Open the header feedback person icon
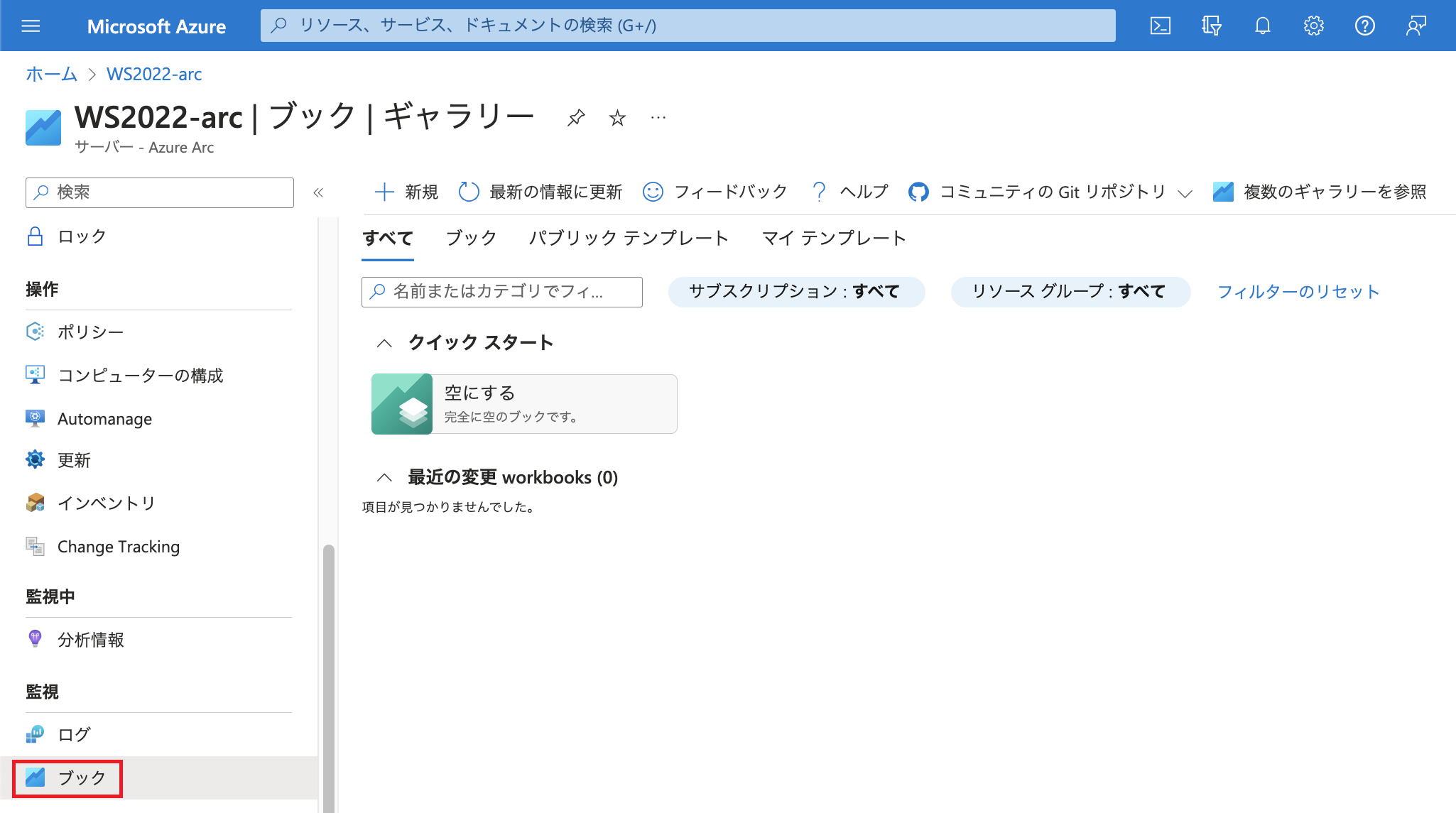Screen dimensions: 1456x813 [1416, 26]
